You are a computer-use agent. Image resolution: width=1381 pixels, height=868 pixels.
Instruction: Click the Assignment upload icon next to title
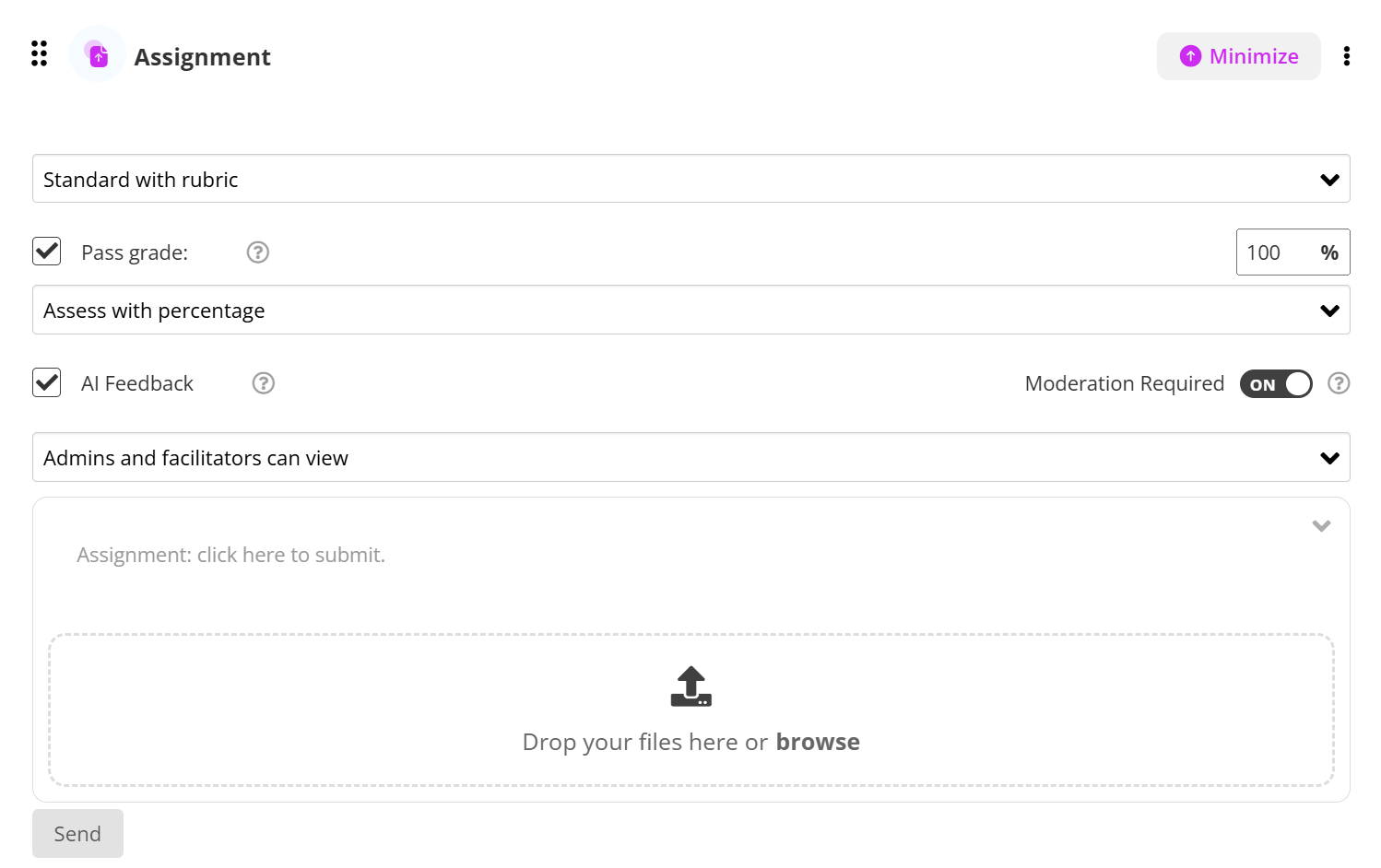point(98,55)
